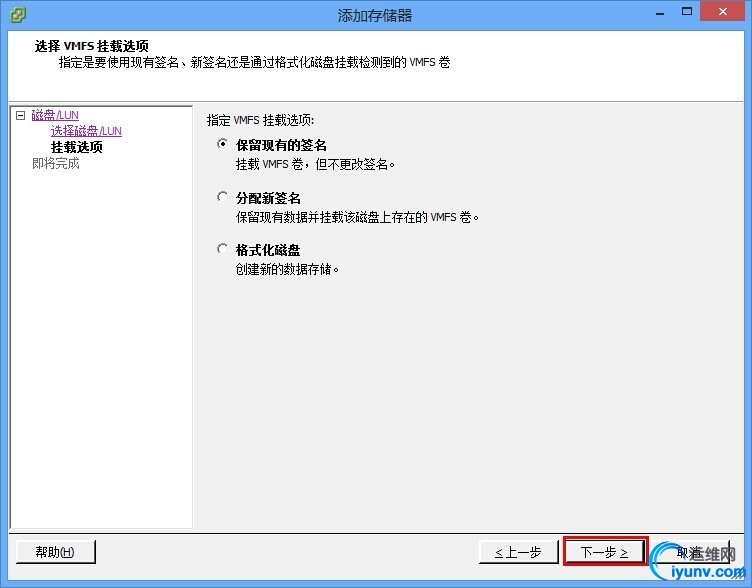
Task: Click the 选择 VMFS 挂载选项 heading
Action: pyautogui.click(x=92, y=46)
